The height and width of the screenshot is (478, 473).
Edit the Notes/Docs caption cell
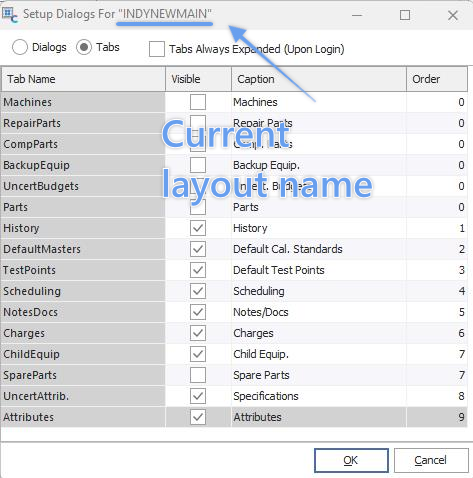(x=319, y=312)
